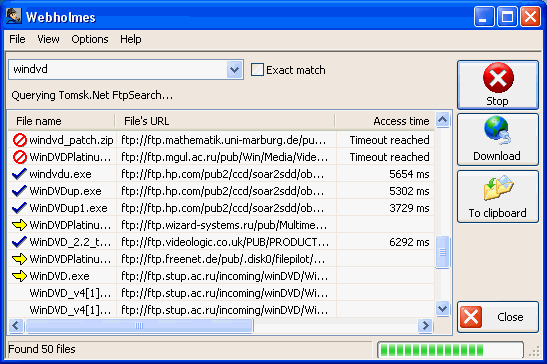Click the ftp.videologic.co.uk URL cell
This screenshot has width=547, height=364.
226,242
